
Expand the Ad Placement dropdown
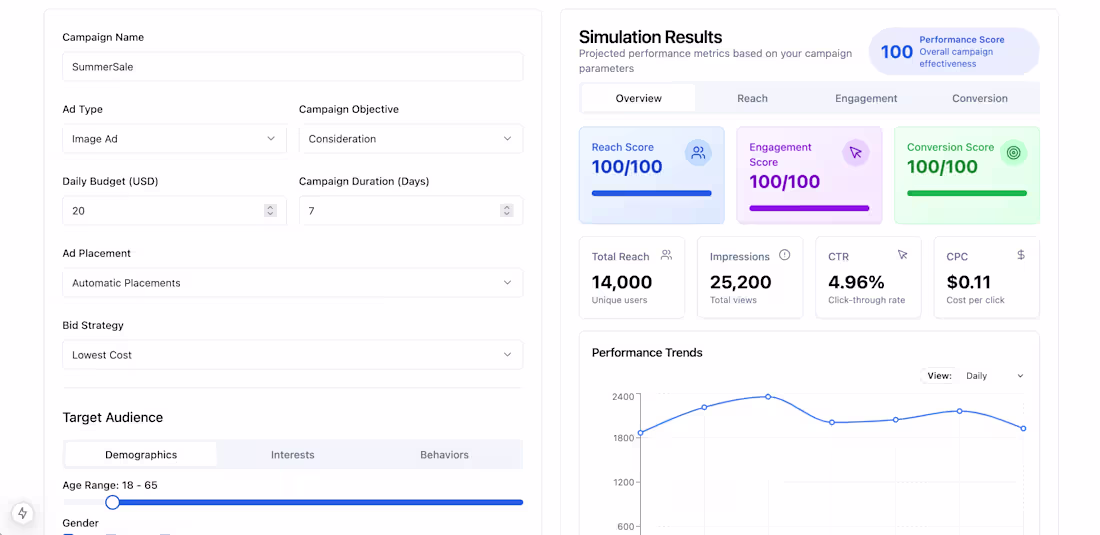tap(293, 283)
